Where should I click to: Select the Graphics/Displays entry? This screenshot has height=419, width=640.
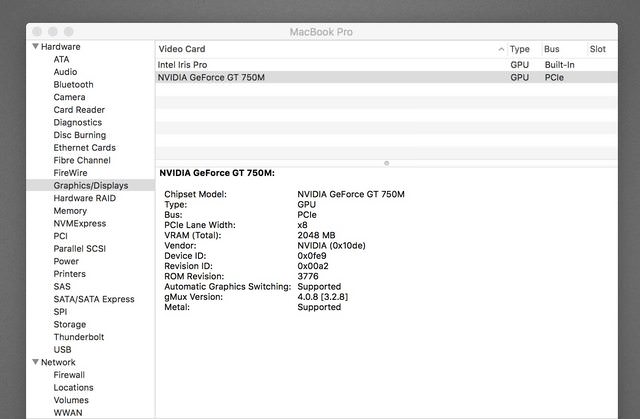click(x=91, y=186)
